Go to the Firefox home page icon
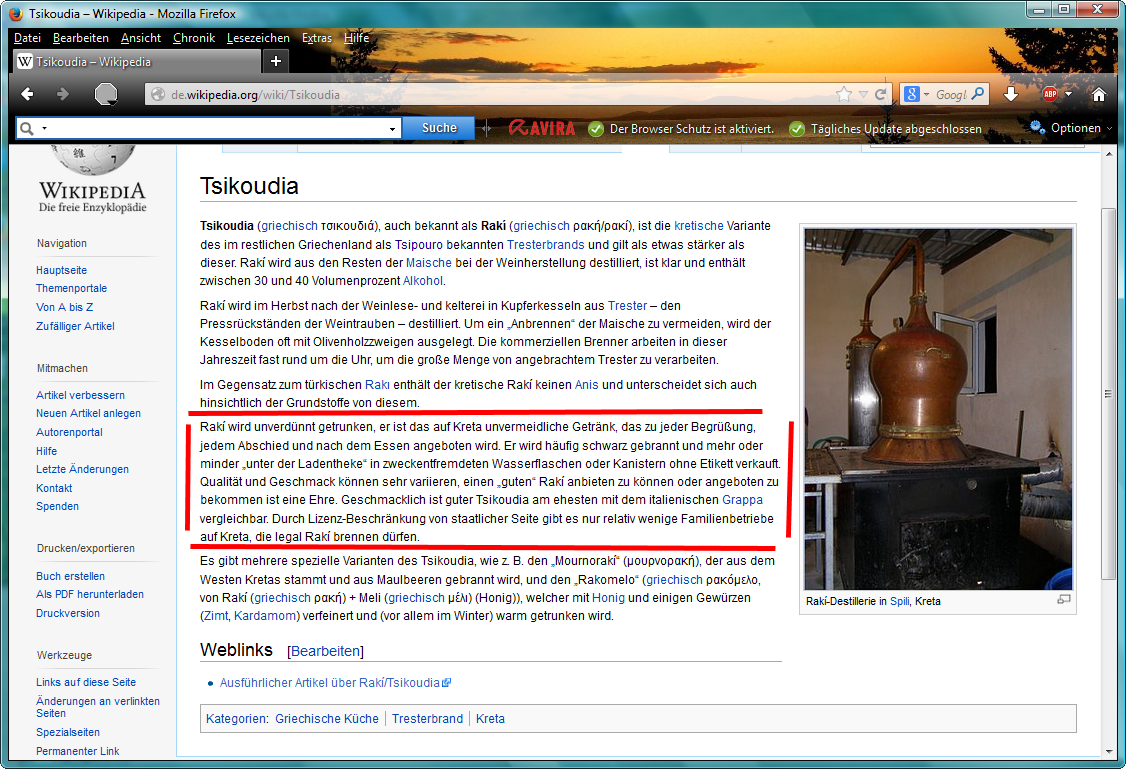Viewport: 1126px width, 769px height. click(x=1098, y=94)
